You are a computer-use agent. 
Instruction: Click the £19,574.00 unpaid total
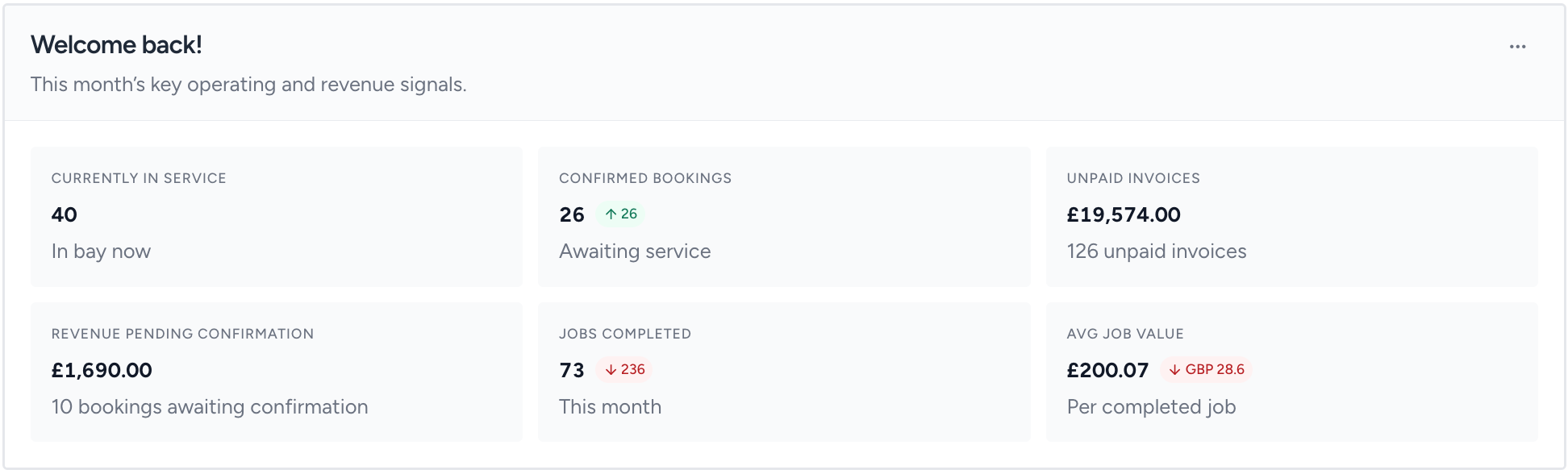[1123, 214]
